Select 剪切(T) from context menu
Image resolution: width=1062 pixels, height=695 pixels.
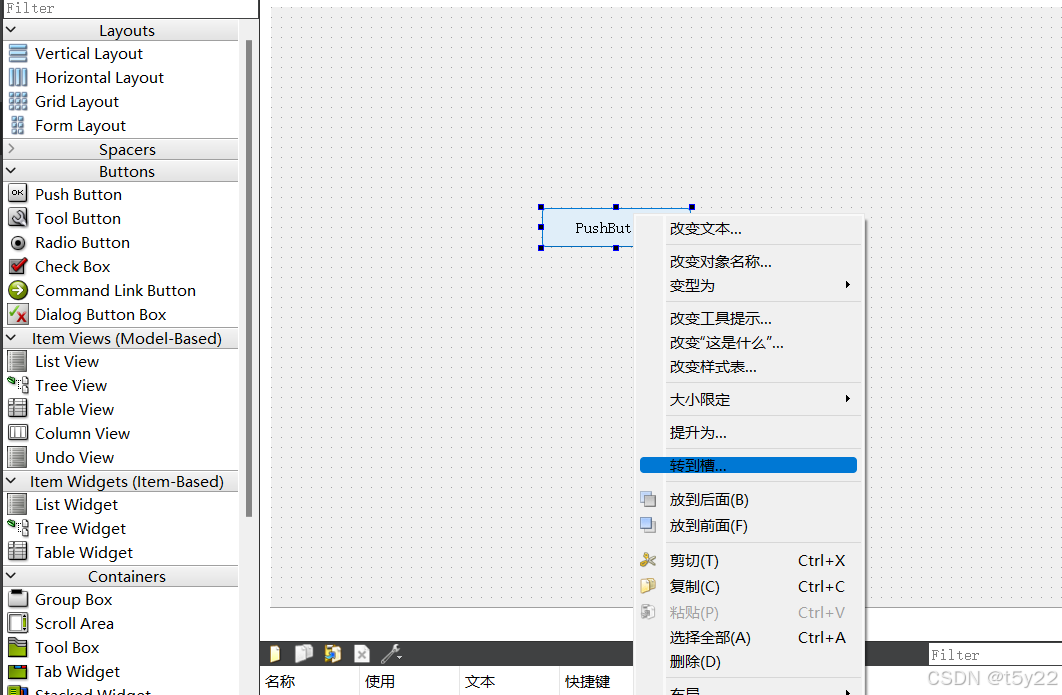coord(748,561)
